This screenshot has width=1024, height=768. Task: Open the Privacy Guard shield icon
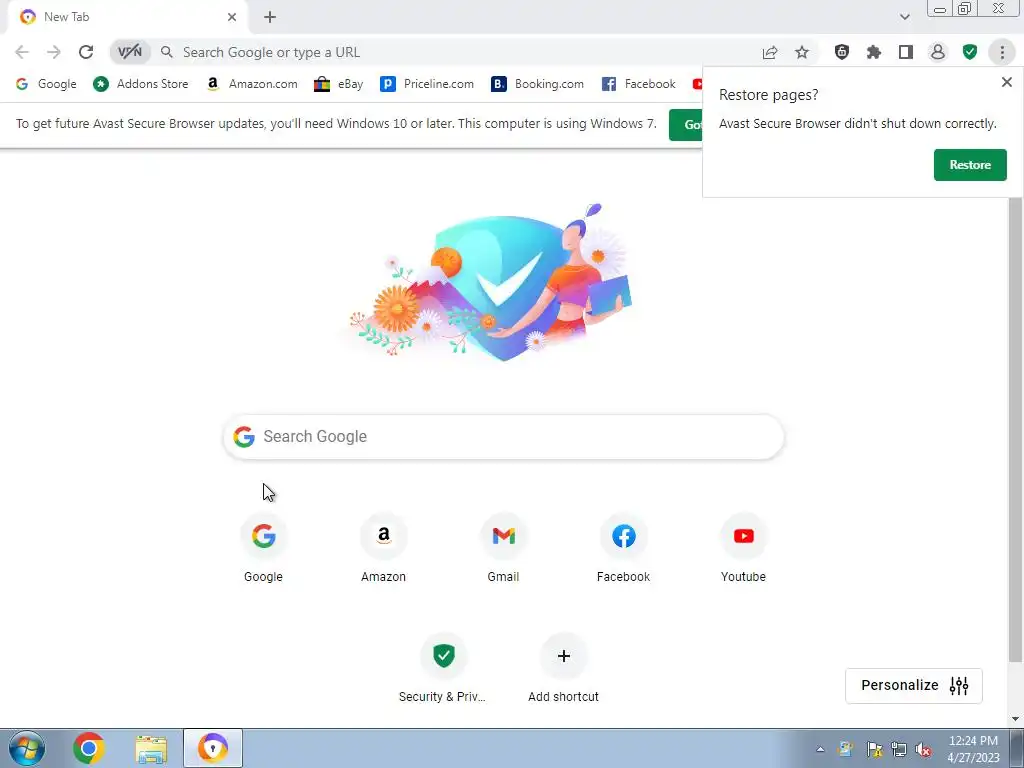click(842, 52)
